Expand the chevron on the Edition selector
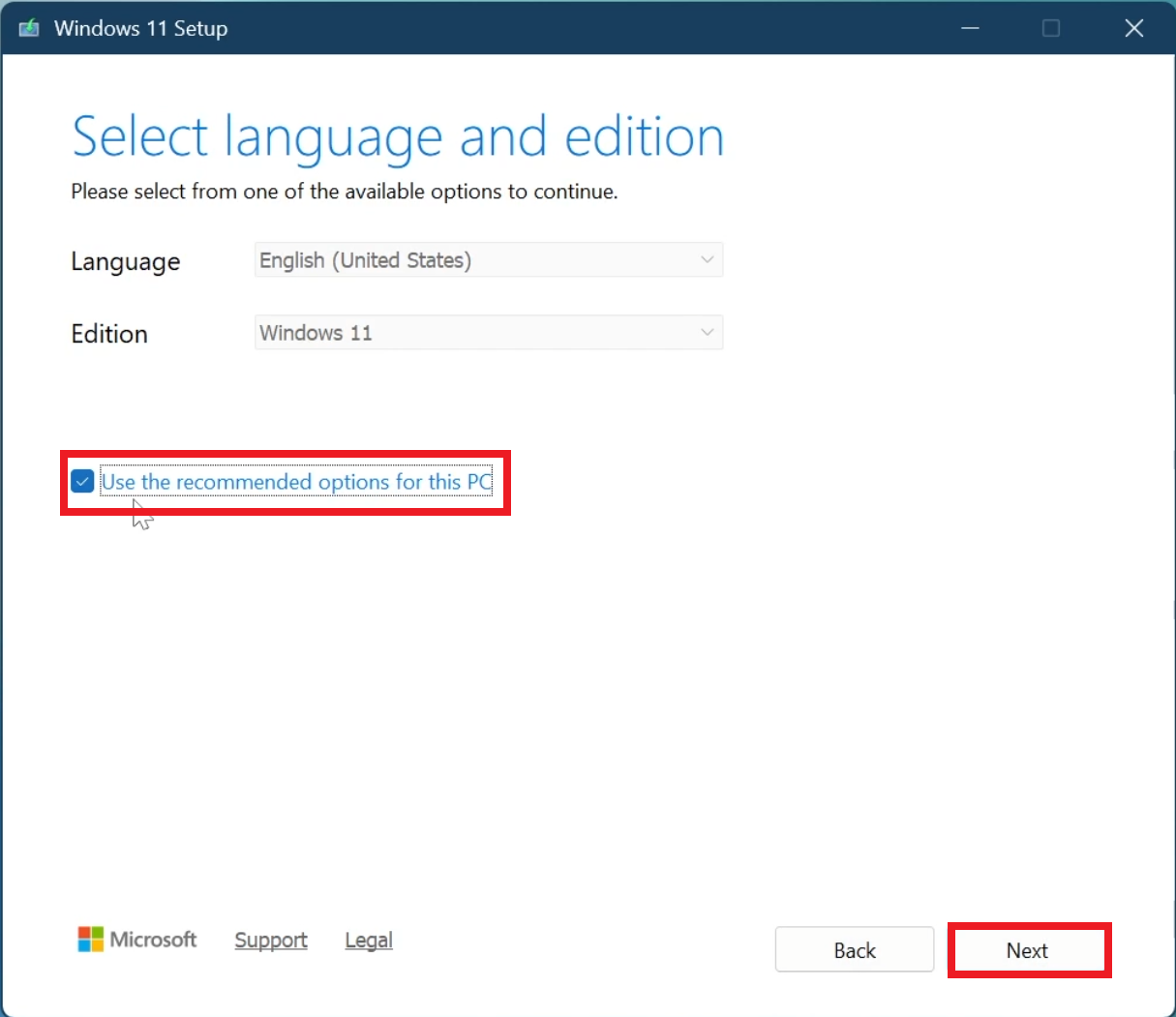 708,332
